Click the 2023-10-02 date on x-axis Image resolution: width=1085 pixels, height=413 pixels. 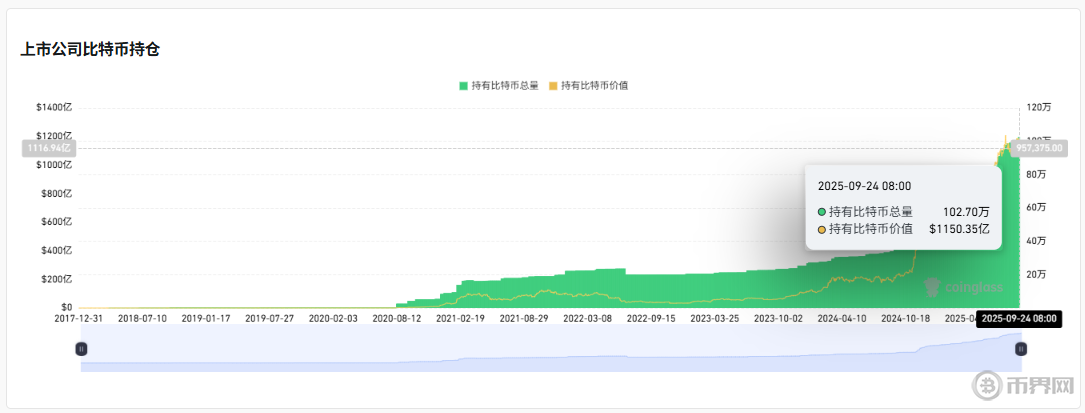click(778, 318)
